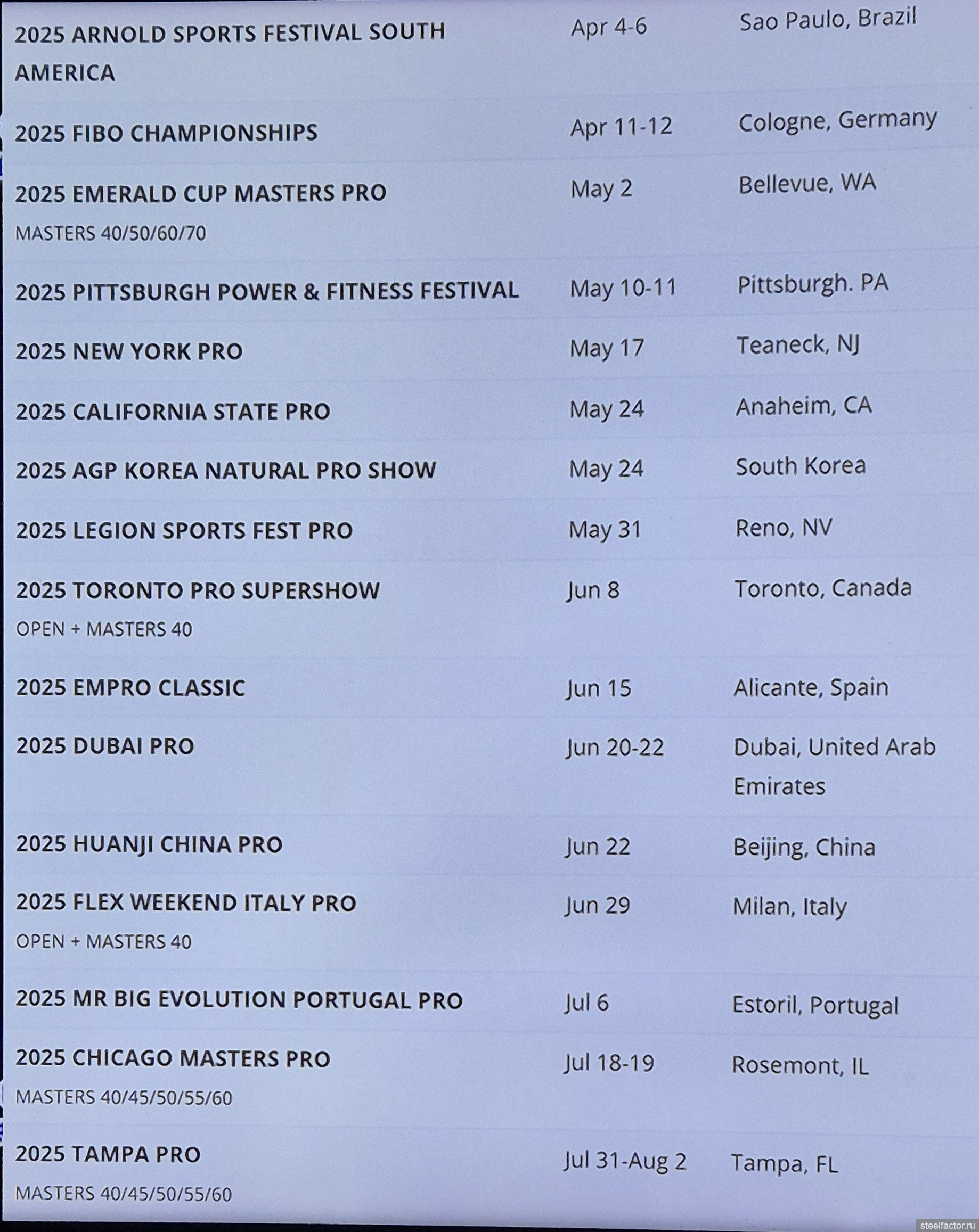979x1232 pixels.
Task: Open 2025 Huanji China Pro event
Action: coord(149,844)
